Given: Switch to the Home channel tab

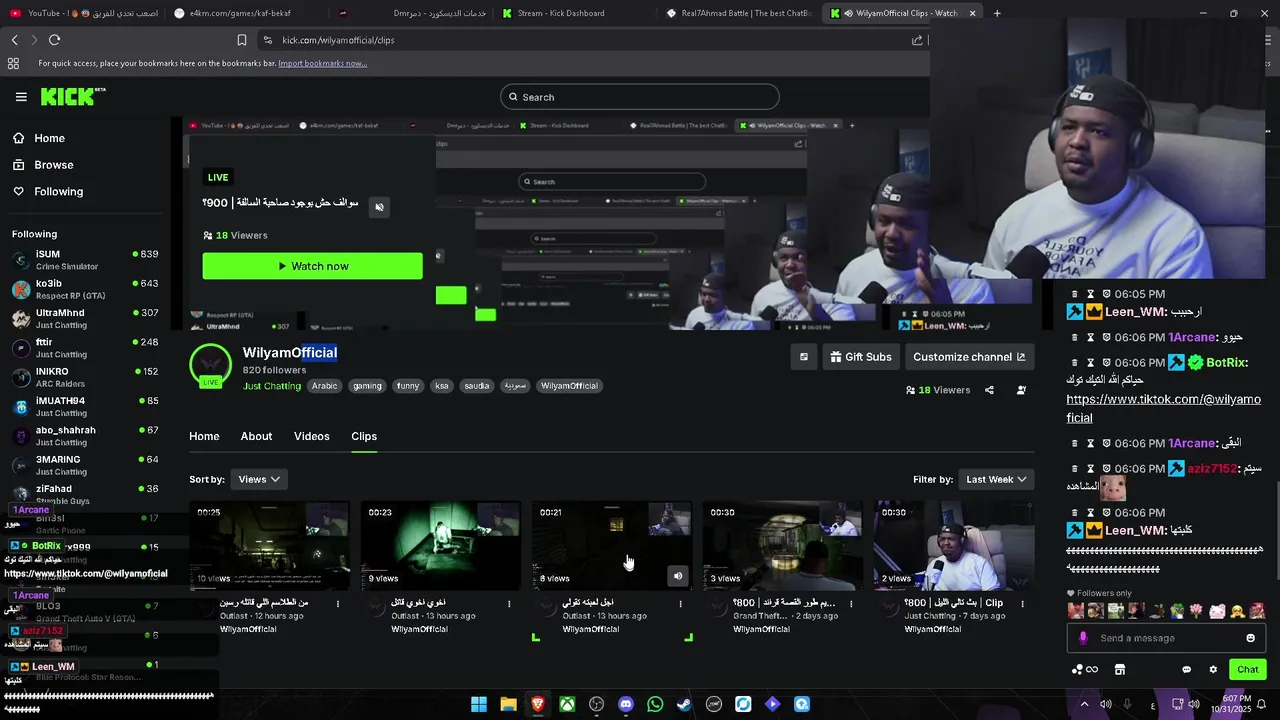Looking at the screenshot, I should [204, 436].
